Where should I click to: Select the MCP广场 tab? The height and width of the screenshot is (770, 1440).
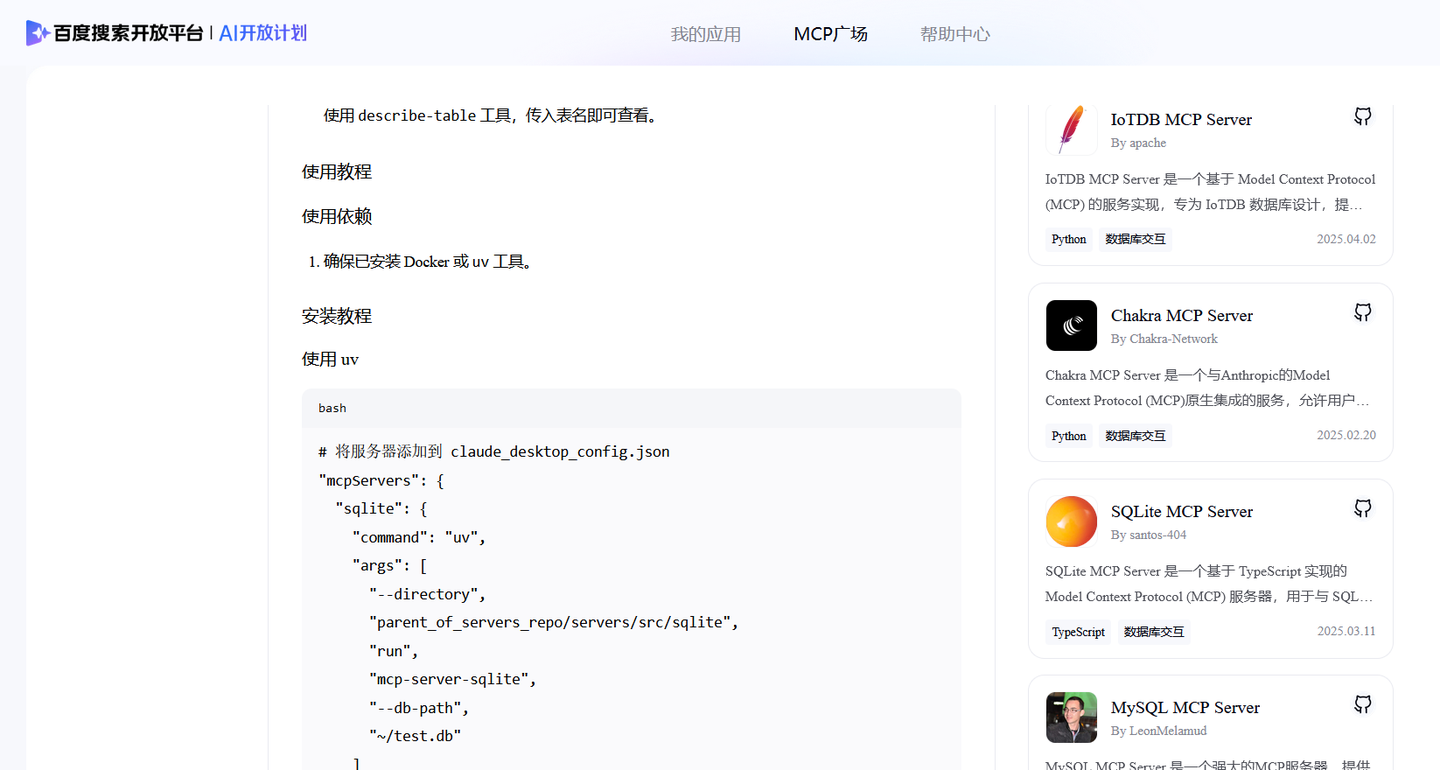pyautogui.click(x=831, y=34)
